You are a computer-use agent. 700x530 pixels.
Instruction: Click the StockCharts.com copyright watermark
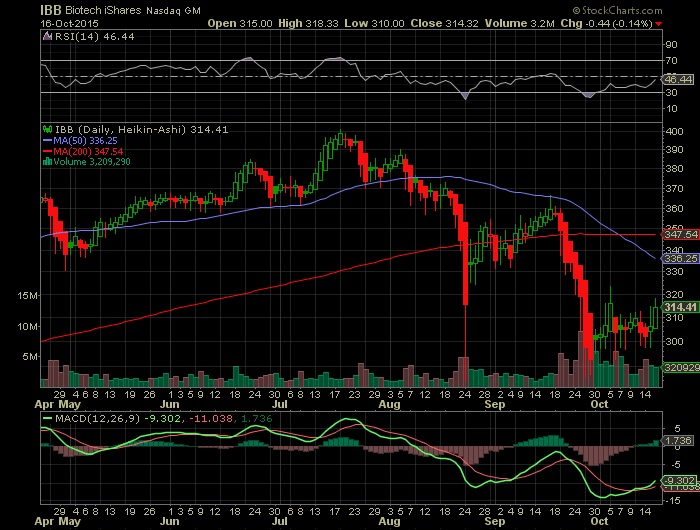639,9
